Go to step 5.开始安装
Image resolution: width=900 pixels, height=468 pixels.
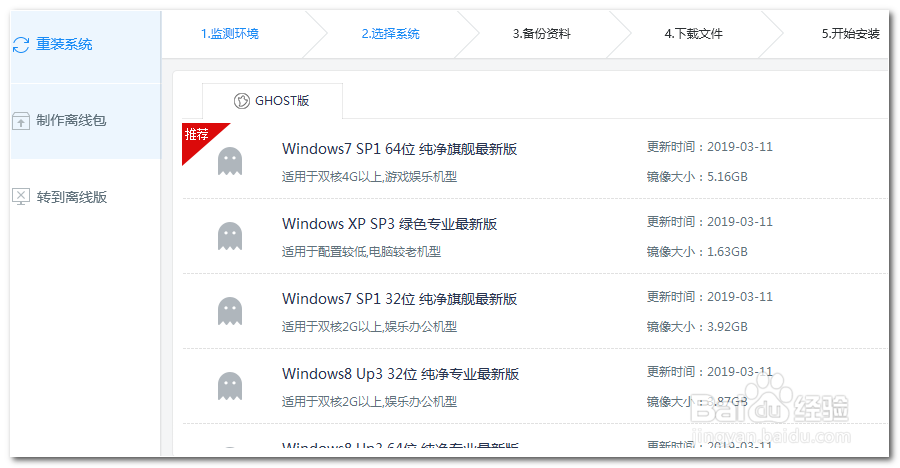coord(851,34)
